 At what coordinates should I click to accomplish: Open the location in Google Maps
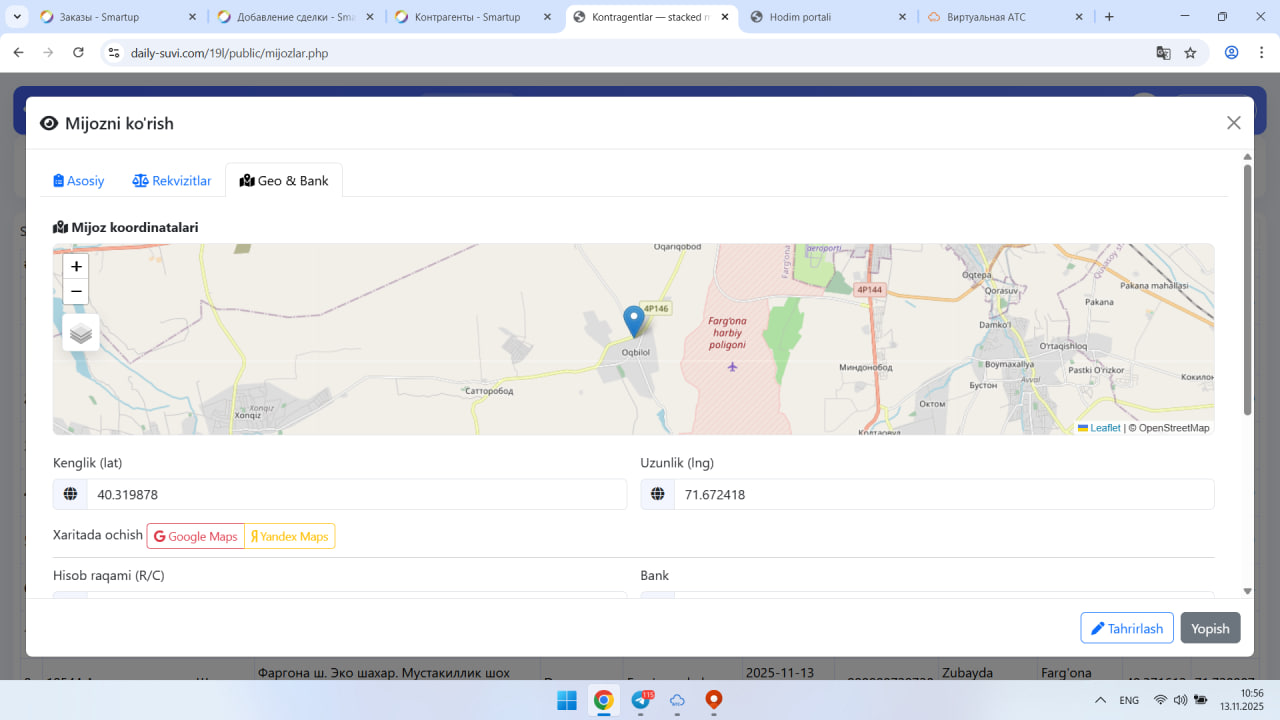click(x=196, y=536)
